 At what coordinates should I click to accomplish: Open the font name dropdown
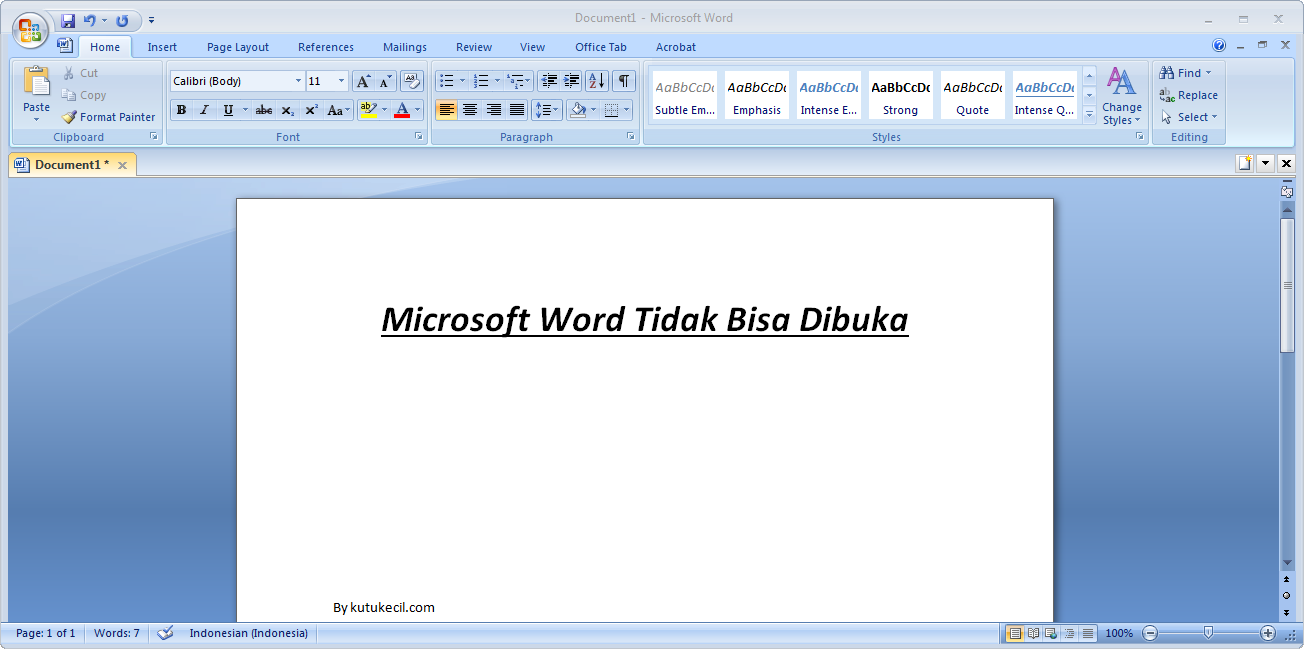tap(298, 81)
